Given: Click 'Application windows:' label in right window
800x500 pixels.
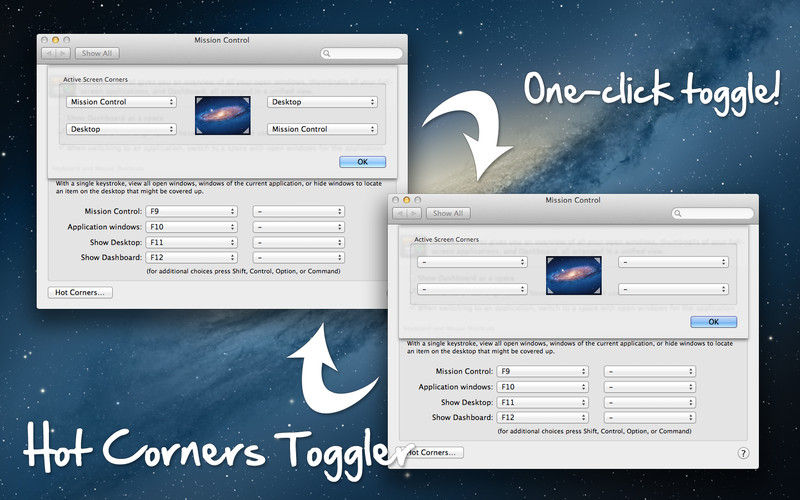Looking at the screenshot, I should (x=456, y=387).
